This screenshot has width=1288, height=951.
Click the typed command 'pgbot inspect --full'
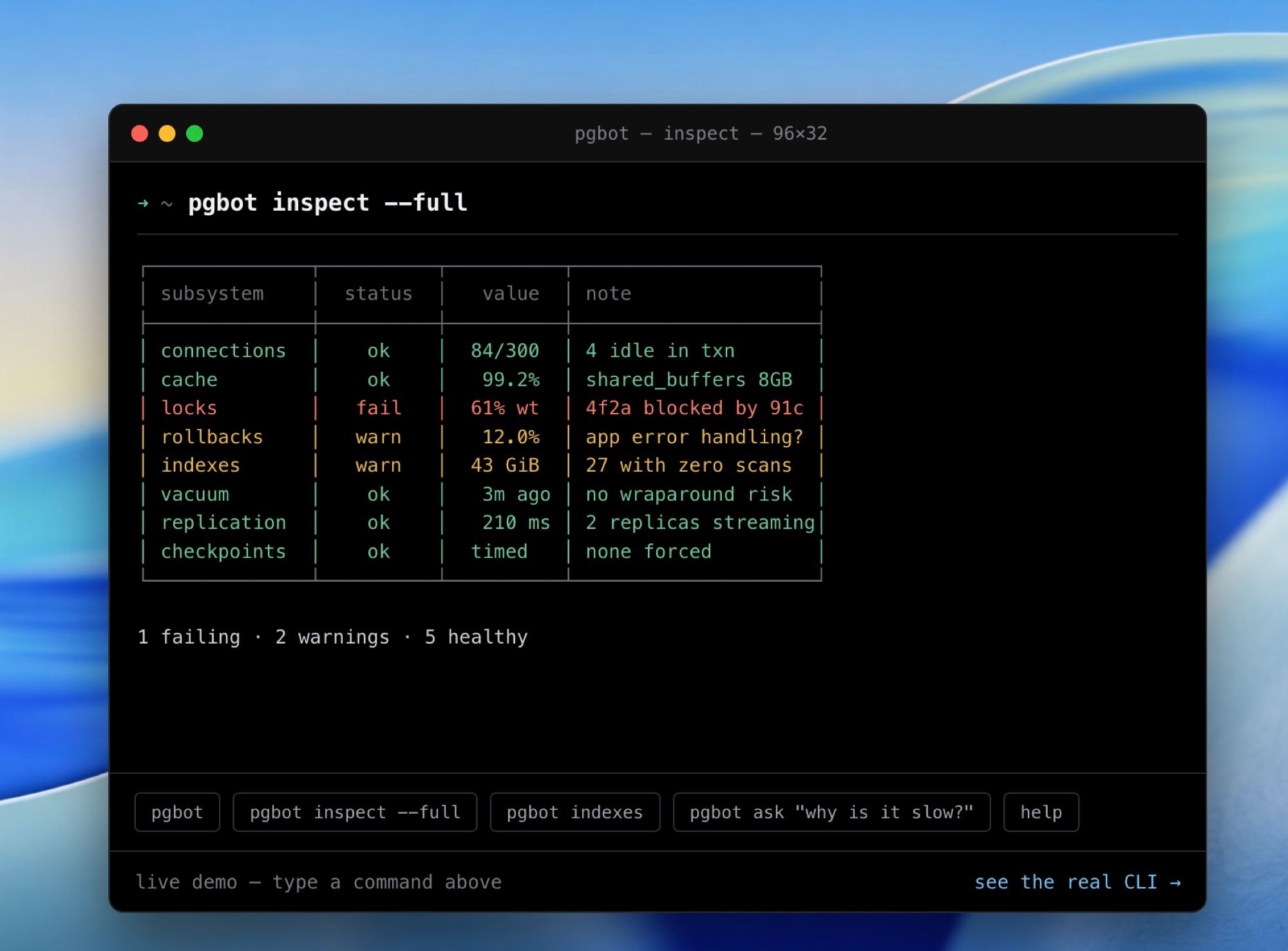[x=328, y=203]
